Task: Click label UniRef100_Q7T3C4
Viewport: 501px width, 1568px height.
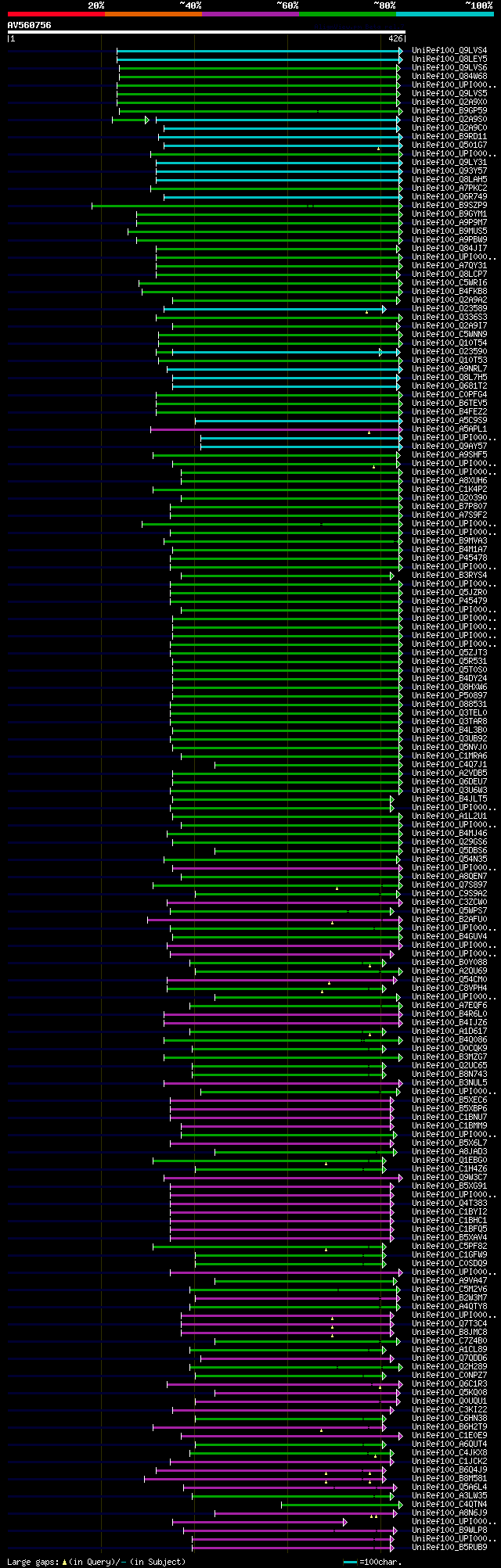Action: (x=449, y=1324)
